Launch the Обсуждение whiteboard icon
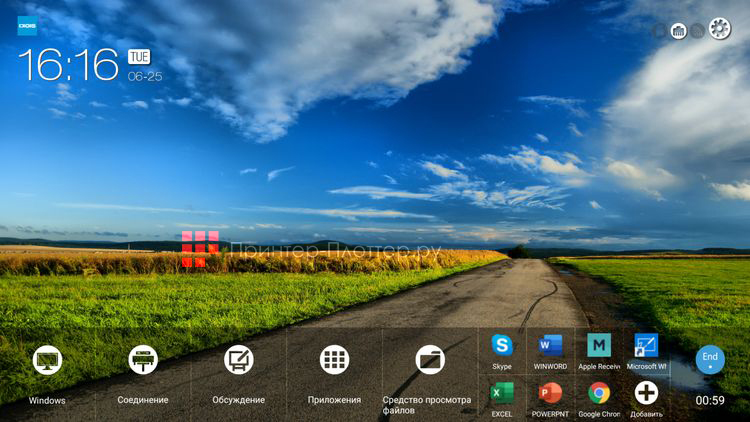The image size is (750, 422). [x=239, y=359]
